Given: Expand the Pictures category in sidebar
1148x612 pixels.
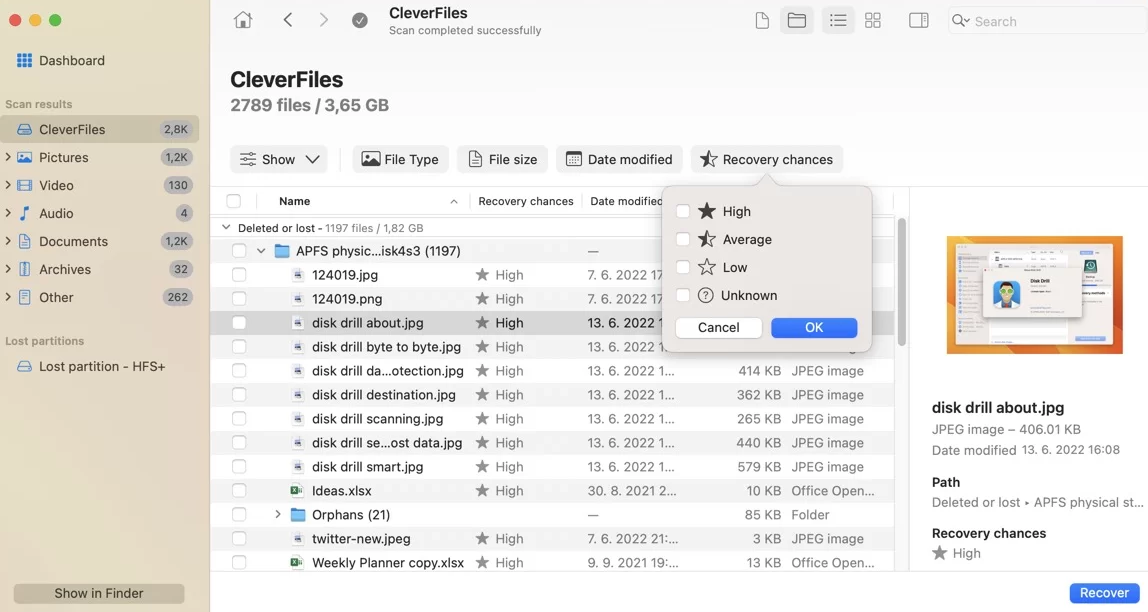Looking at the screenshot, I should click(8, 157).
